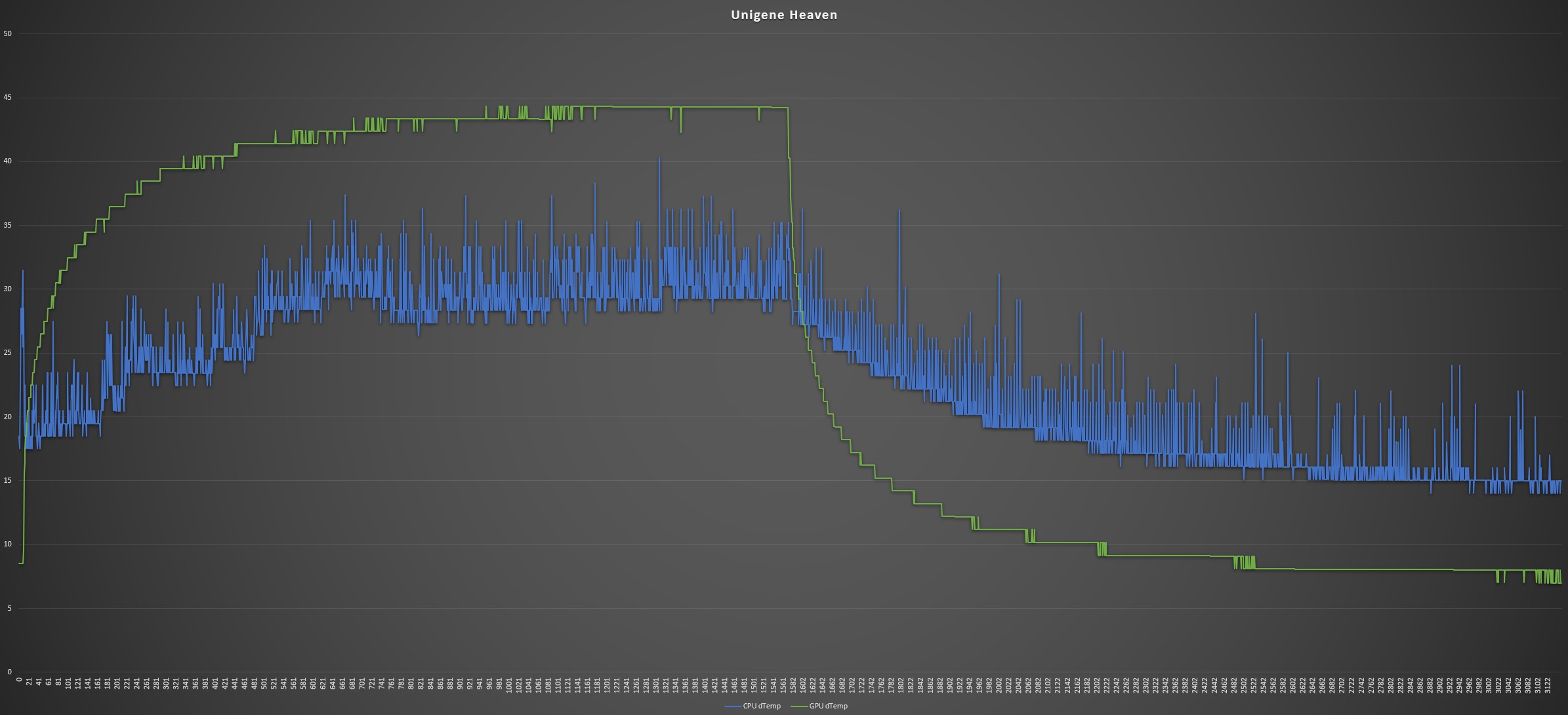Click the 25 label on vertical axis
This screenshot has width=1568, height=715.
pyautogui.click(x=8, y=353)
